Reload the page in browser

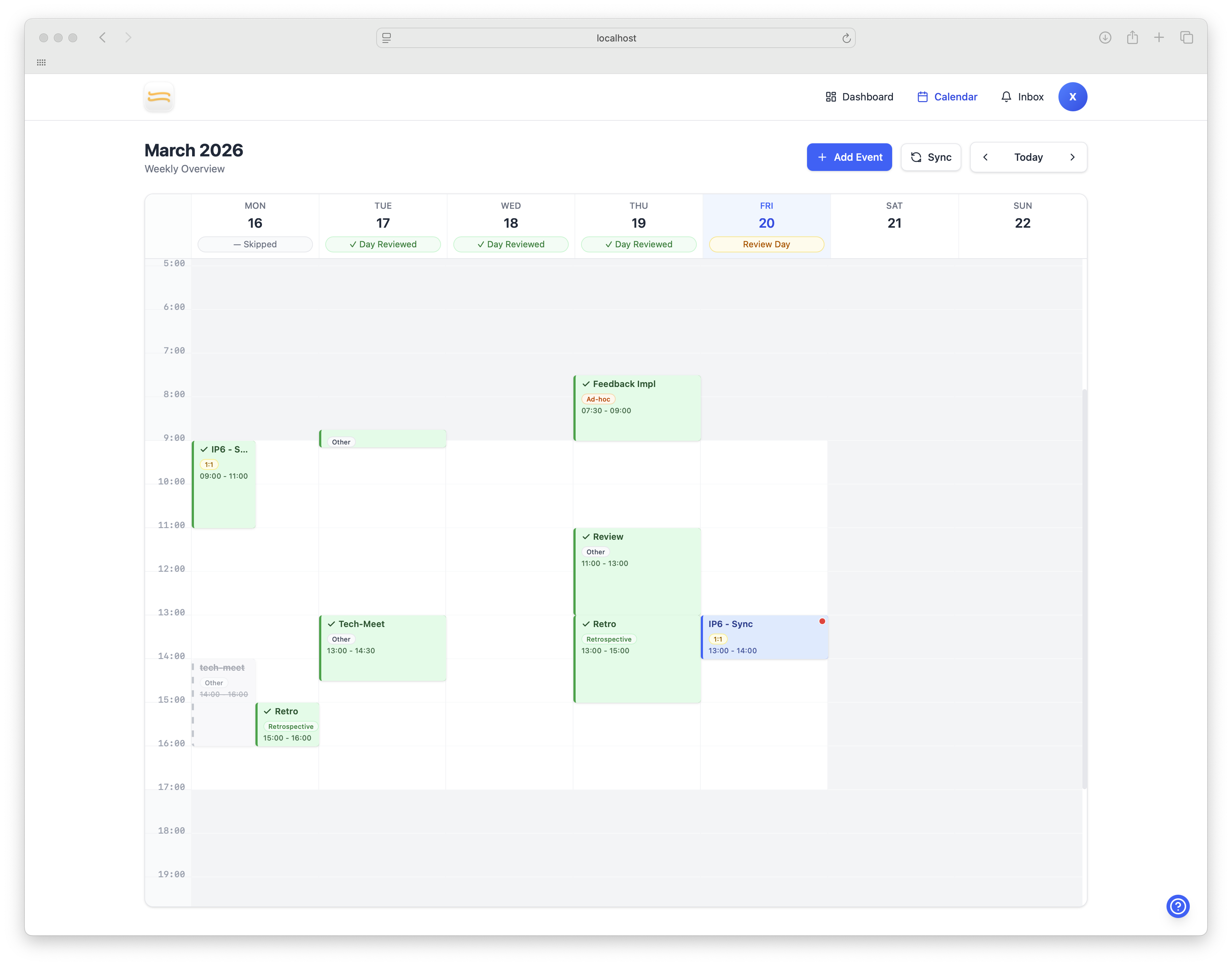[x=846, y=38]
